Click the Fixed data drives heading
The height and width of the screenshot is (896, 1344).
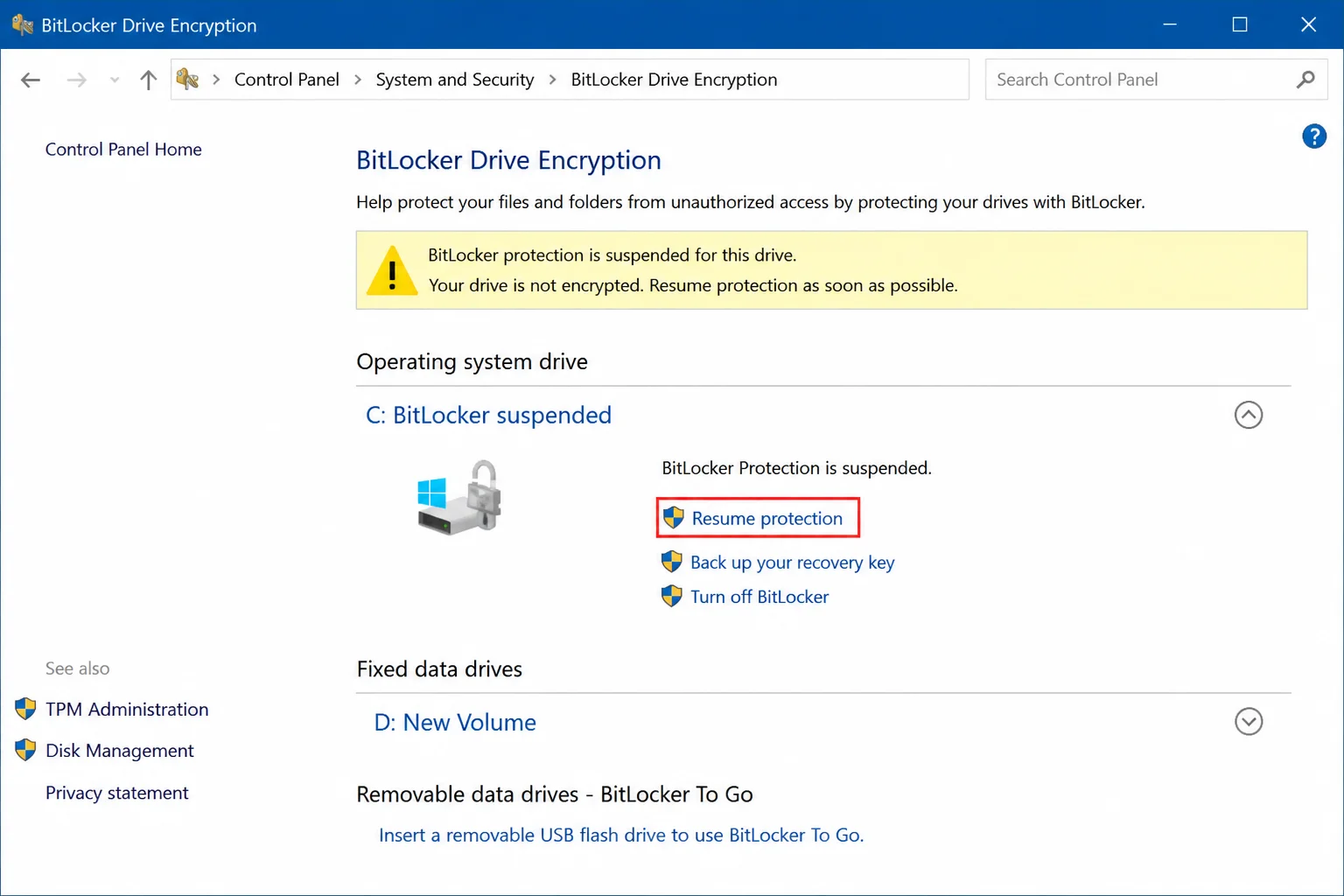click(439, 669)
